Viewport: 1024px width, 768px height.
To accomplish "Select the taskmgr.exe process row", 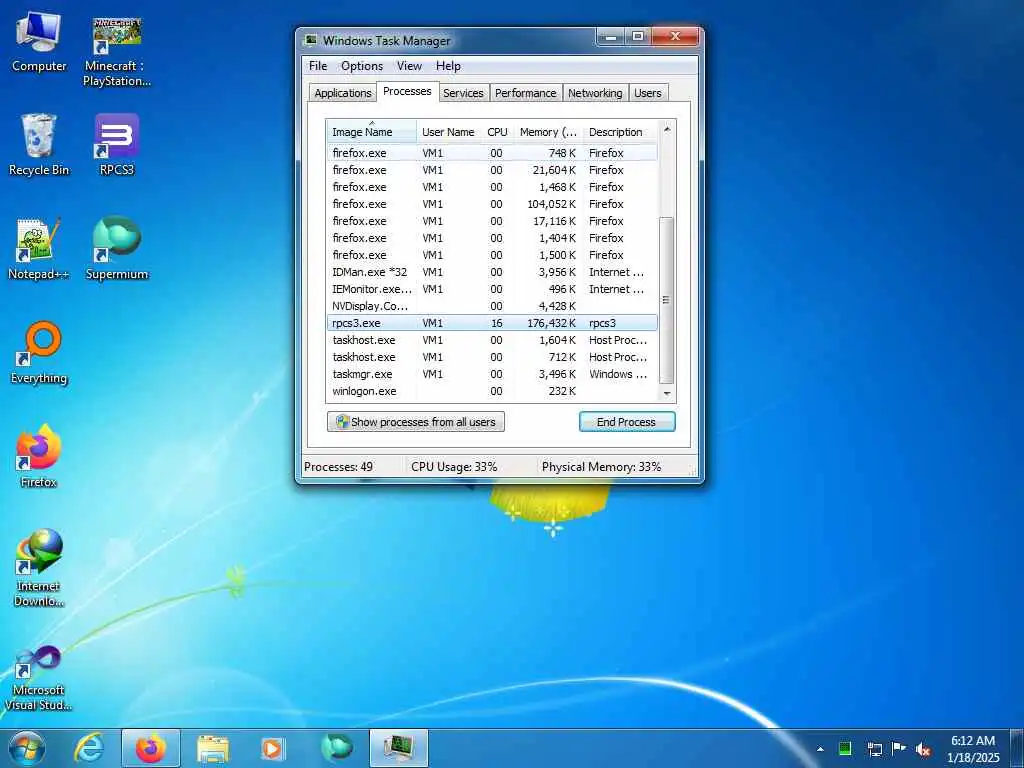I will 492,374.
